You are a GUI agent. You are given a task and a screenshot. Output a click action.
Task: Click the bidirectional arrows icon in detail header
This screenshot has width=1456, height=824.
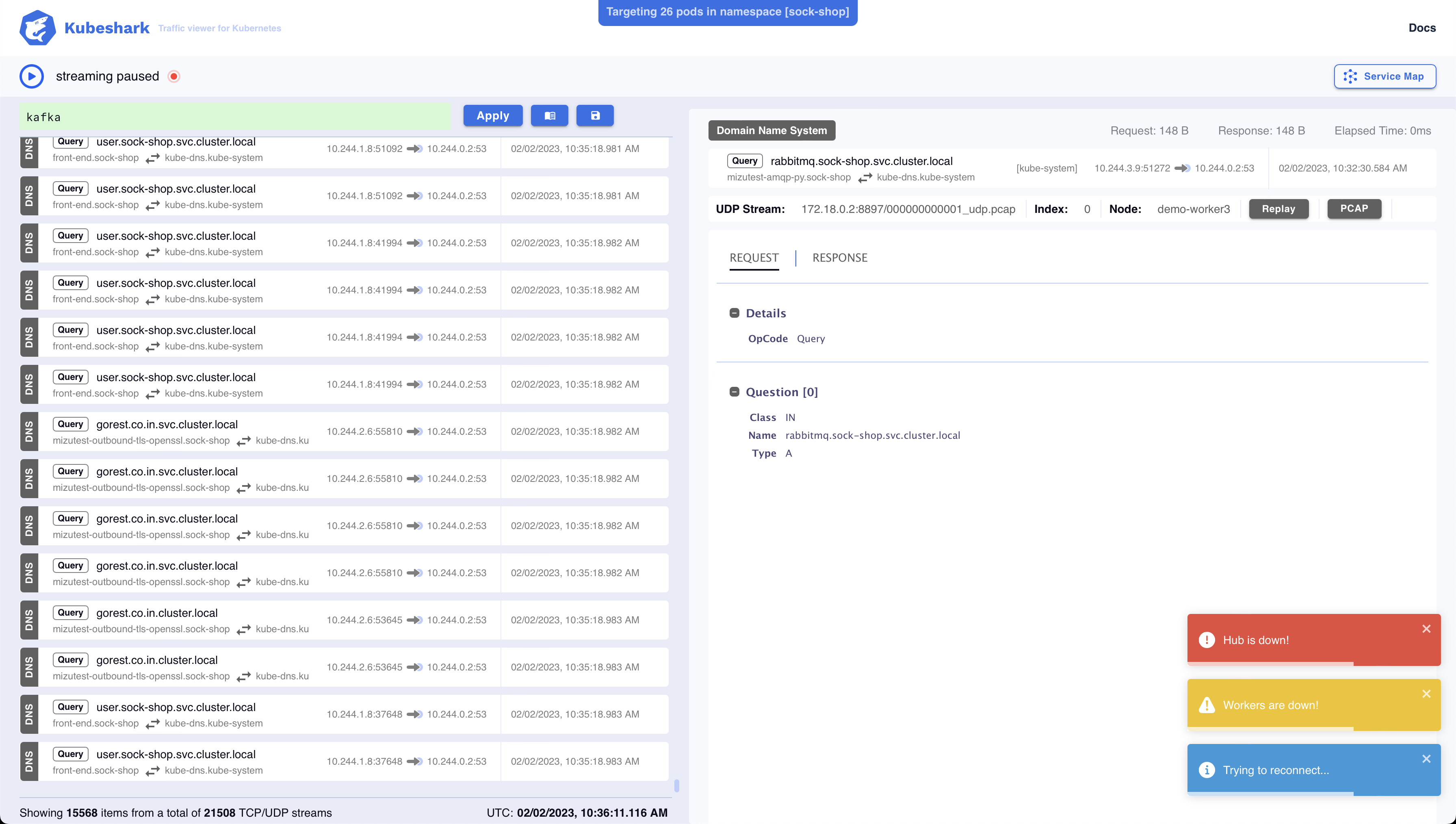pyautogui.click(x=865, y=178)
